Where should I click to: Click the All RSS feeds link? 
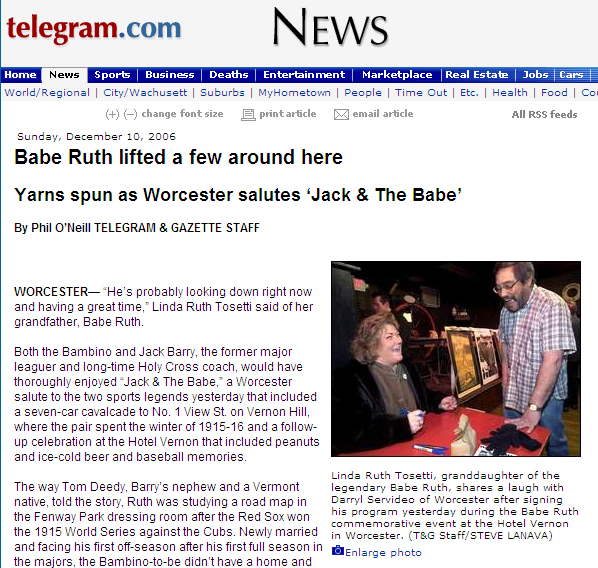(544, 114)
